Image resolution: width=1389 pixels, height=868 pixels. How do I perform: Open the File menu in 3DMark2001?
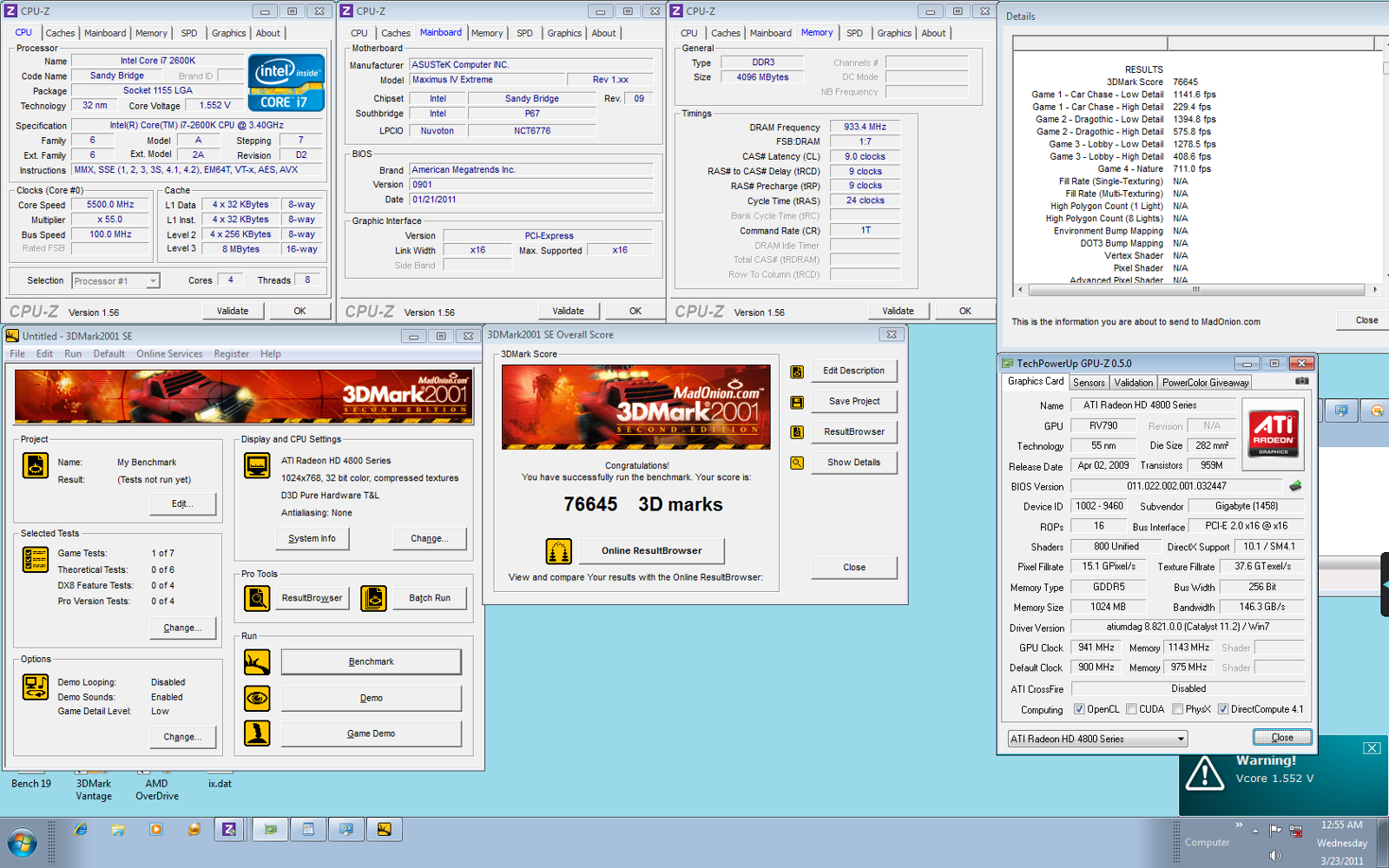tap(17, 354)
